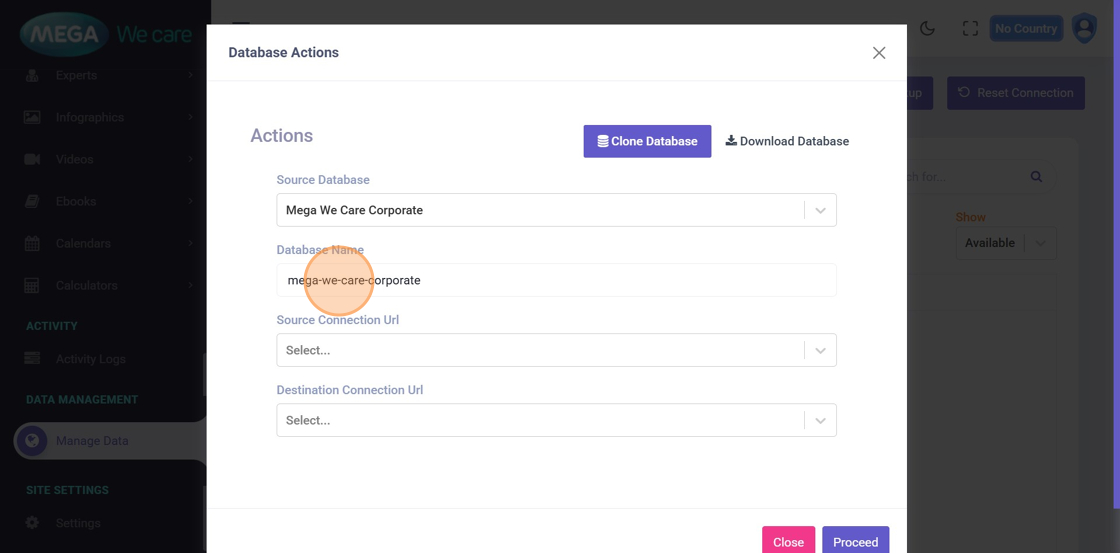This screenshot has height=553, width=1120.
Task: Click the Calendars sidebar icon
Action: pos(32,243)
